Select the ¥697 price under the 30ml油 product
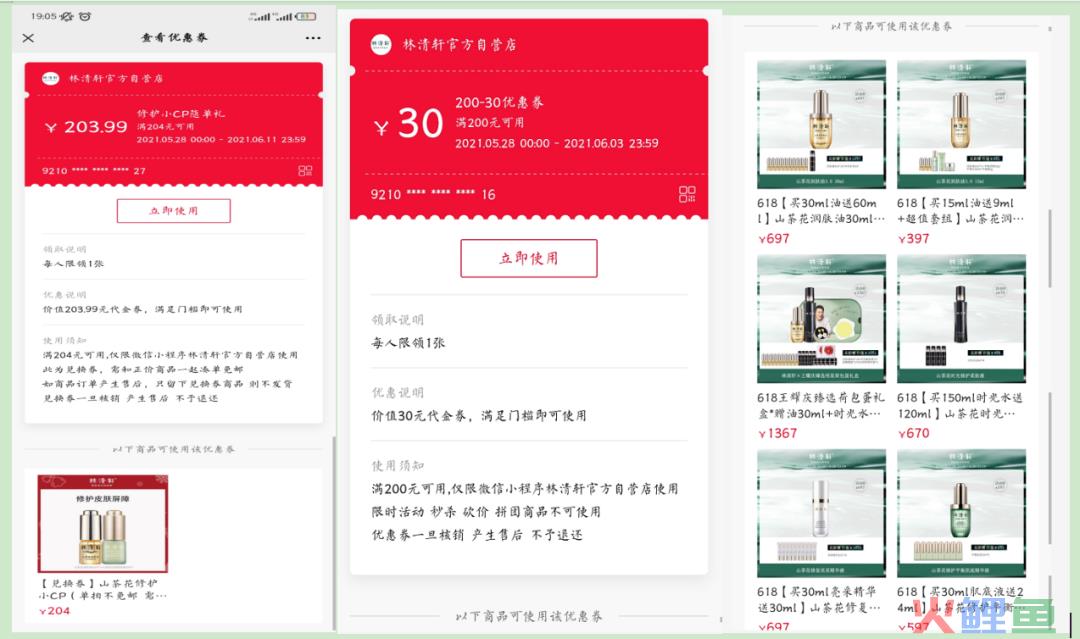The image size is (1080, 639). (773, 239)
